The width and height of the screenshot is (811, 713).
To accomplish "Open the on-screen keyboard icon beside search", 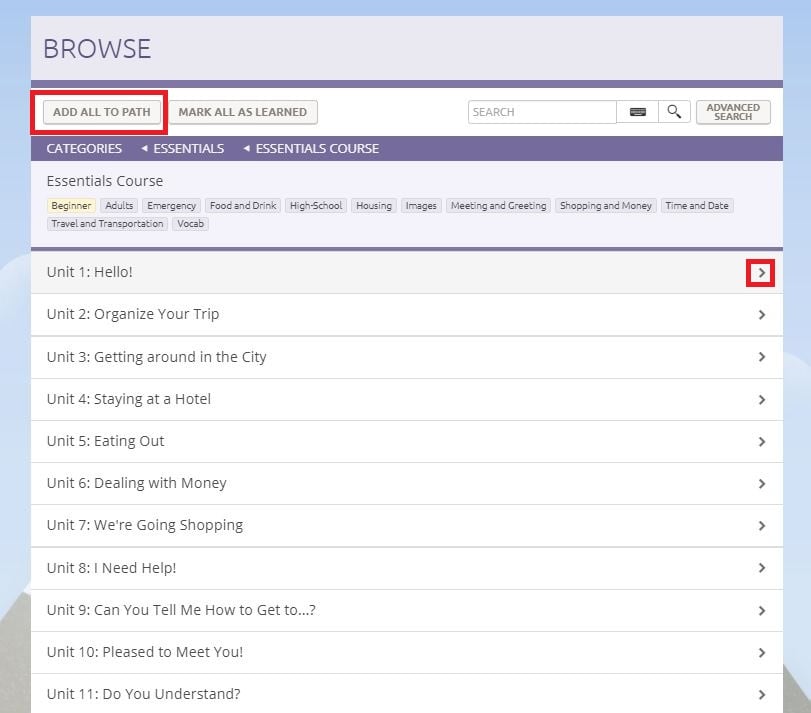I will tap(637, 112).
